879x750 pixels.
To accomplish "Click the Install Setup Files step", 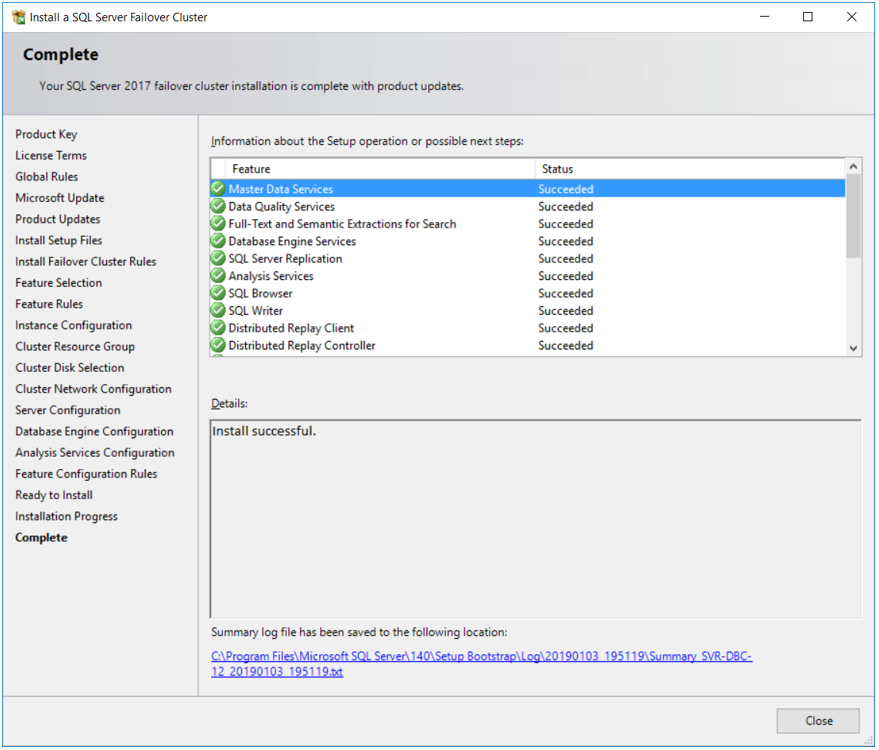I will click(x=58, y=240).
